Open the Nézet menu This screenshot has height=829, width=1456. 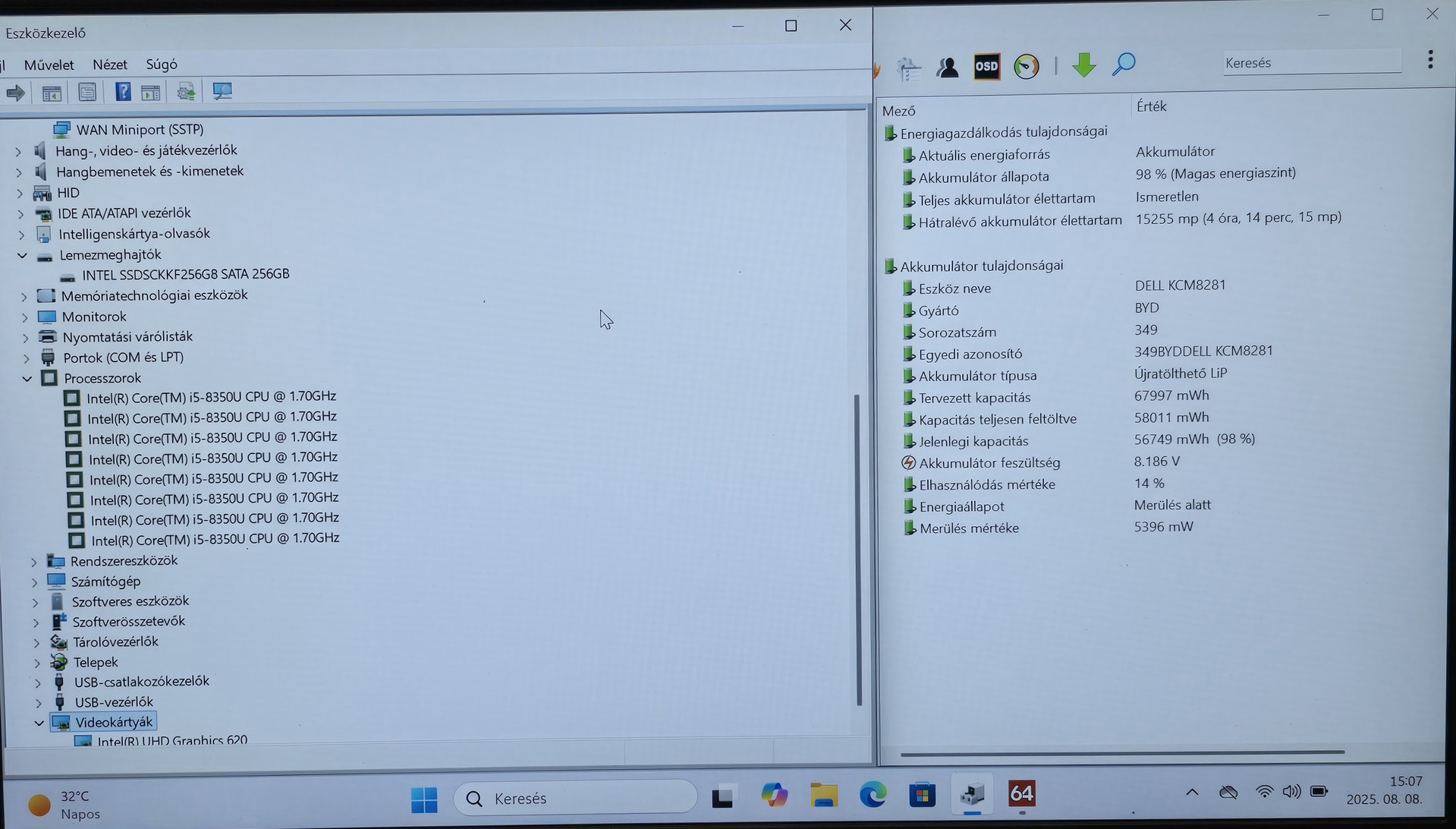click(110, 65)
